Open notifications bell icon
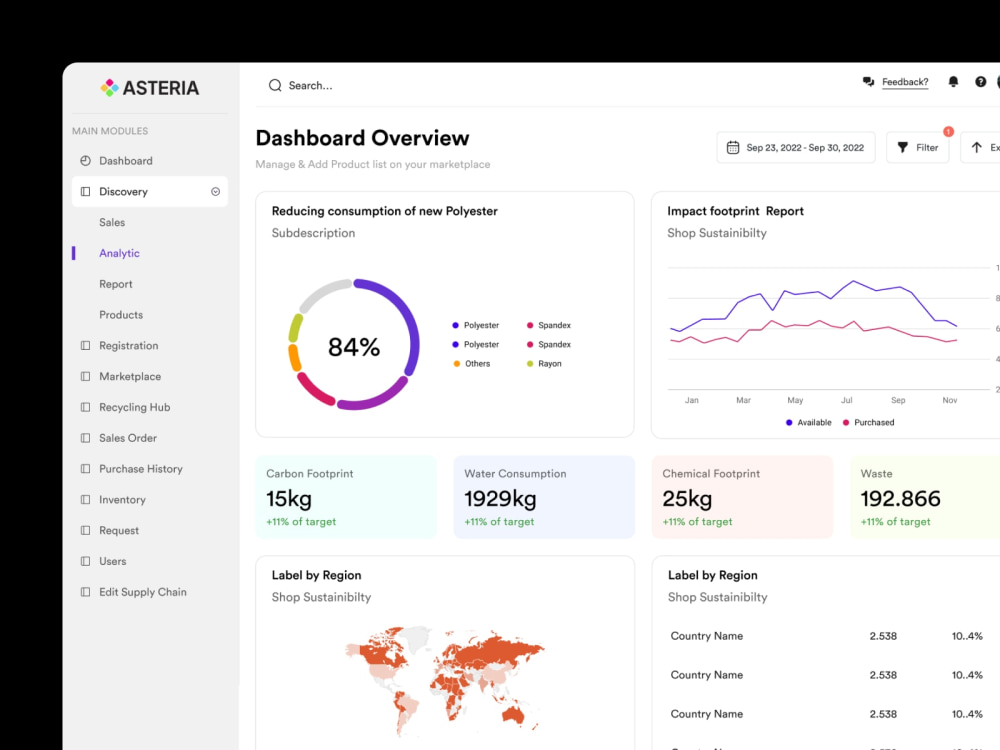Screen dimensions: 1000x750 (x=953, y=82)
